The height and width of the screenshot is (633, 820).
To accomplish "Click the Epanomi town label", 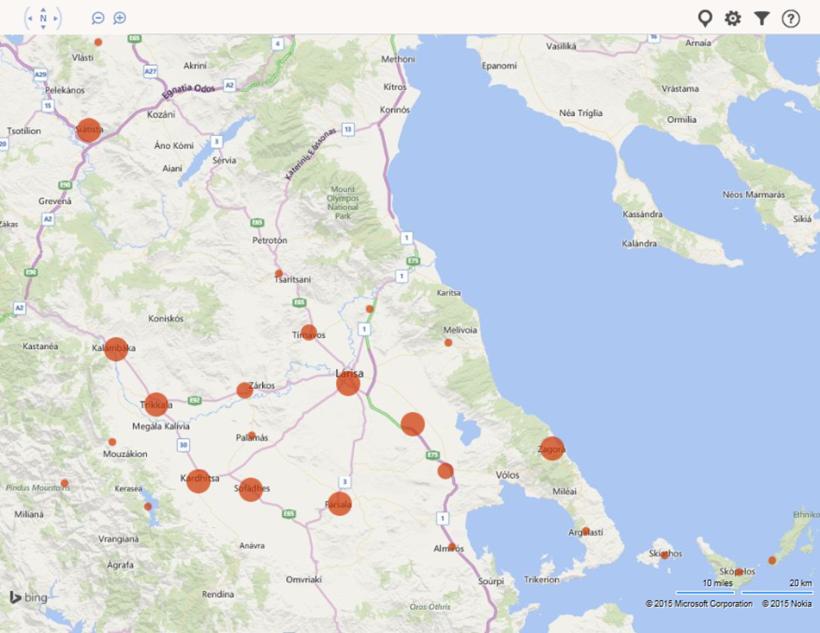I will [x=499, y=66].
